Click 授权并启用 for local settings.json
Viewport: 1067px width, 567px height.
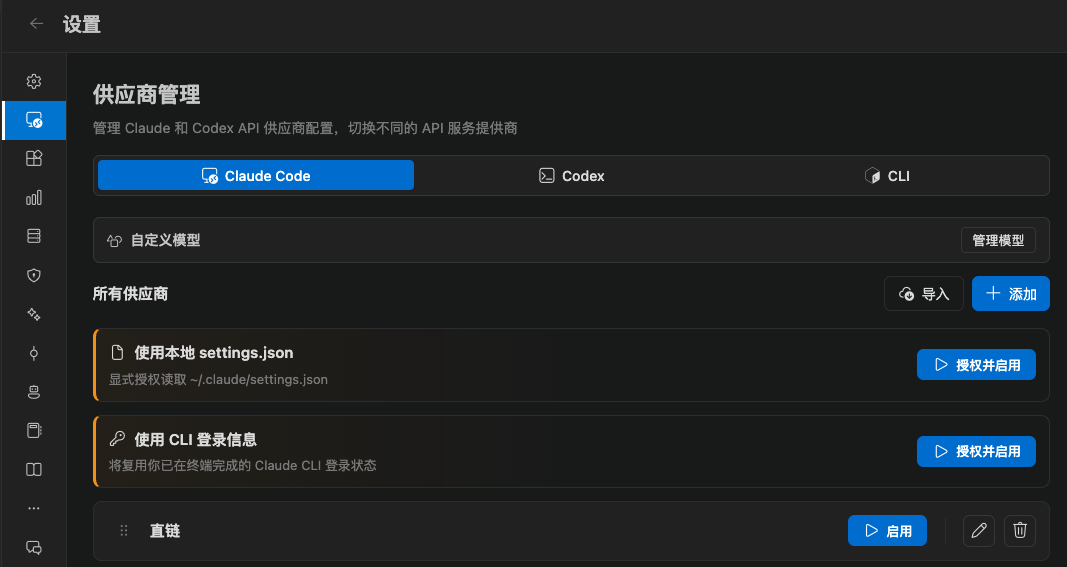tap(976, 365)
